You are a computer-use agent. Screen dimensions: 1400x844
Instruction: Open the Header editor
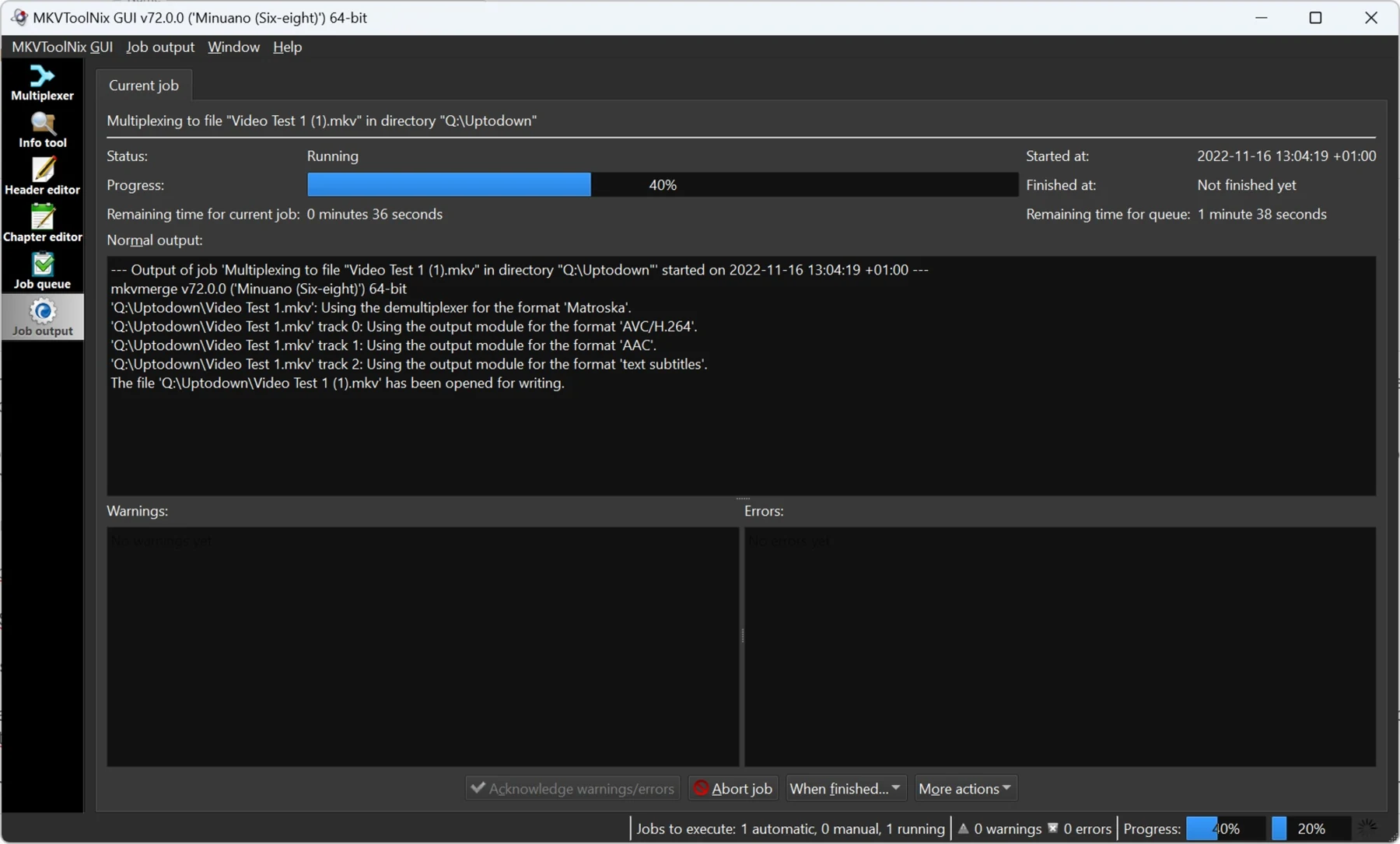(42, 177)
